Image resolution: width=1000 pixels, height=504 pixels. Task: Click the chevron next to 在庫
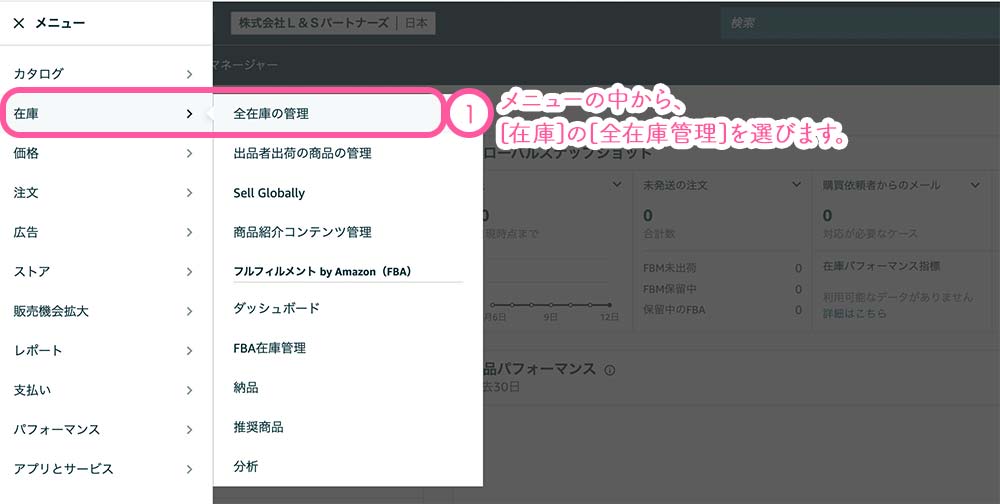click(x=189, y=114)
